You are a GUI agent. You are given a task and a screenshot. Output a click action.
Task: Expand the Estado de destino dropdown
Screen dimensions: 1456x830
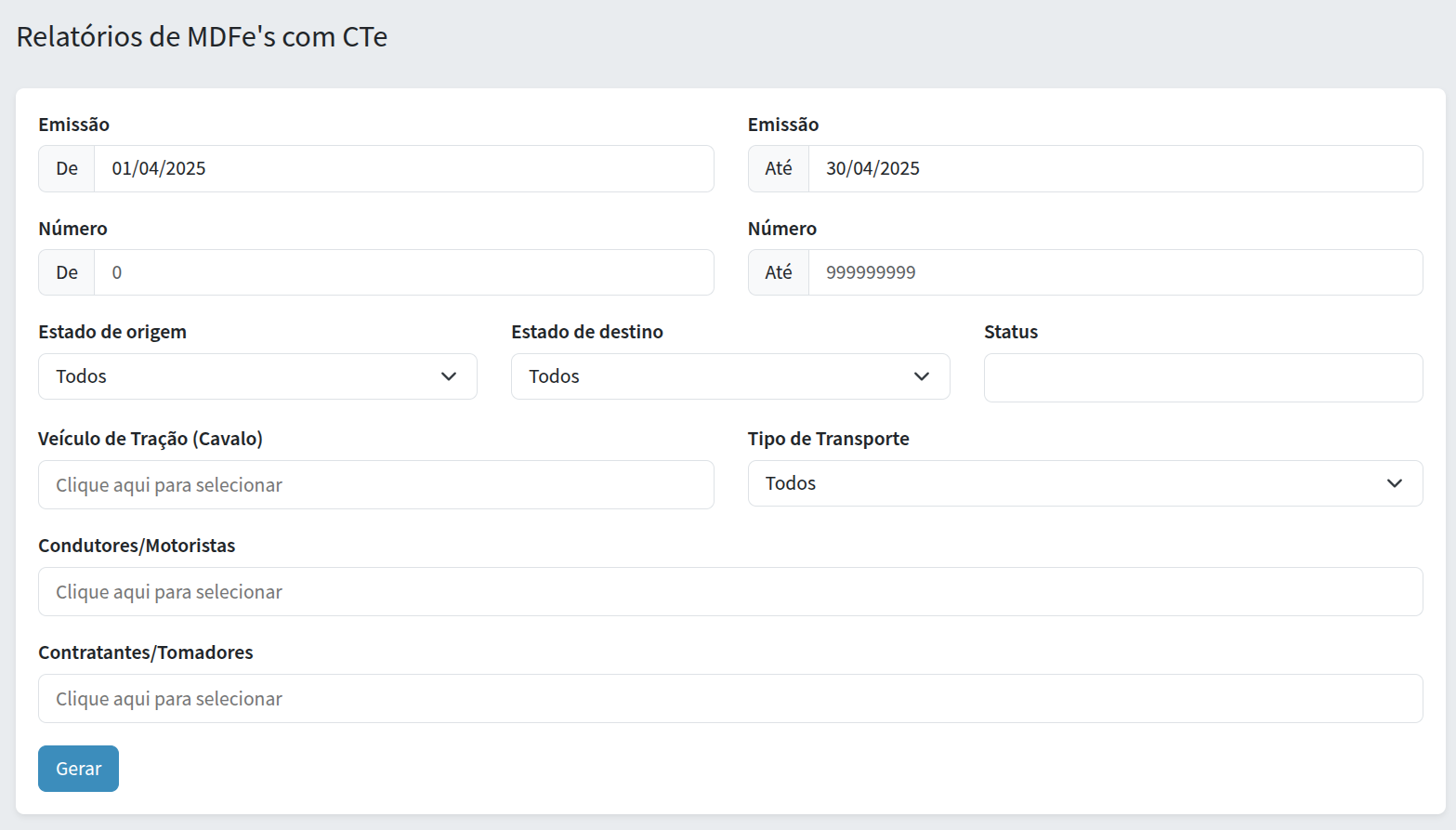(x=730, y=376)
